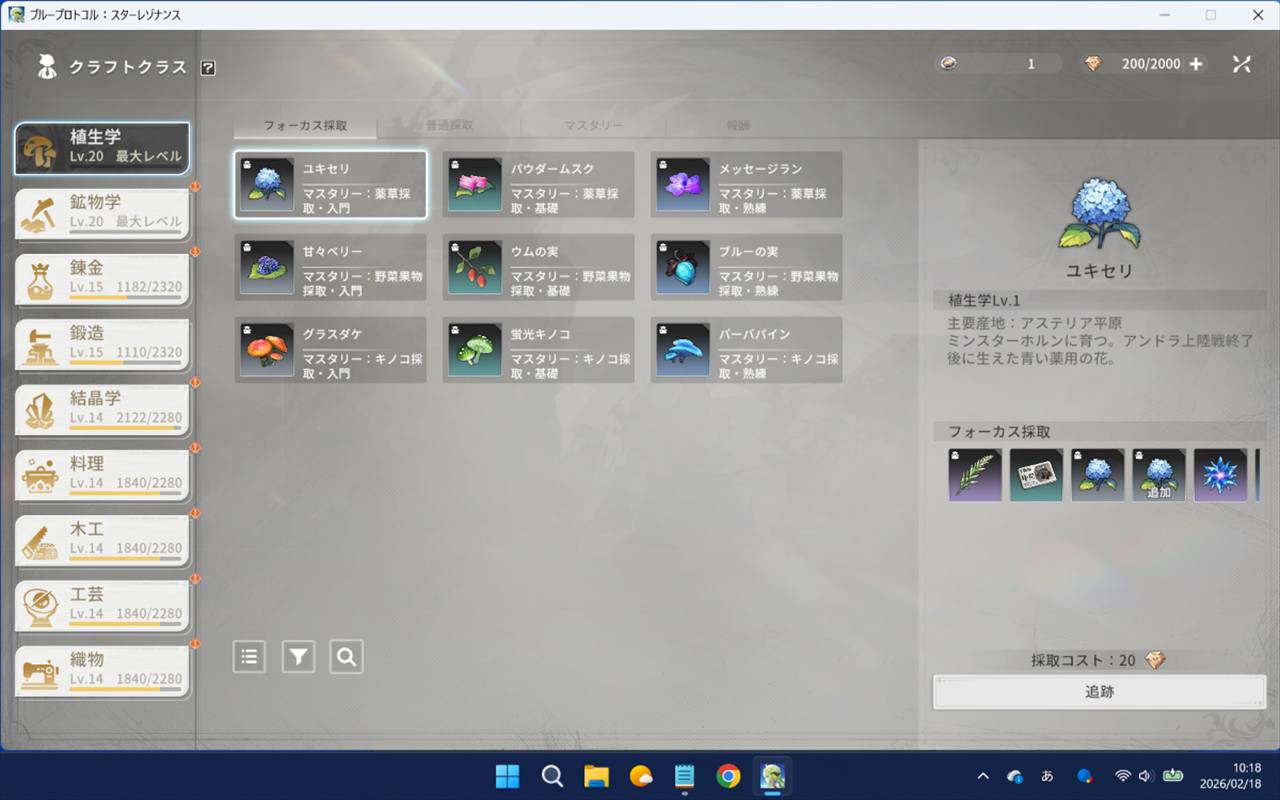Open the マスタリー tab
This screenshot has width=1280, height=800.
pos(593,126)
